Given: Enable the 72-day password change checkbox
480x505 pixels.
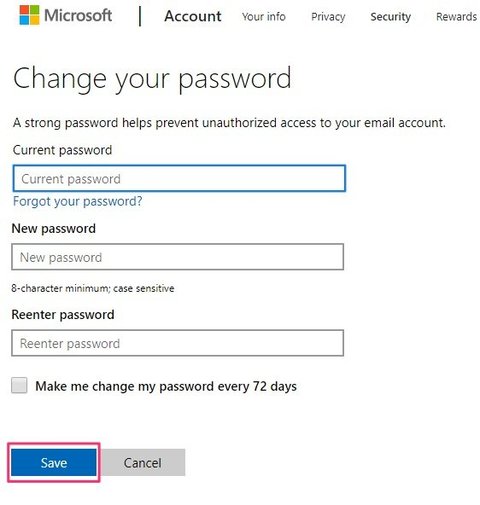Looking at the screenshot, I should (19, 385).
